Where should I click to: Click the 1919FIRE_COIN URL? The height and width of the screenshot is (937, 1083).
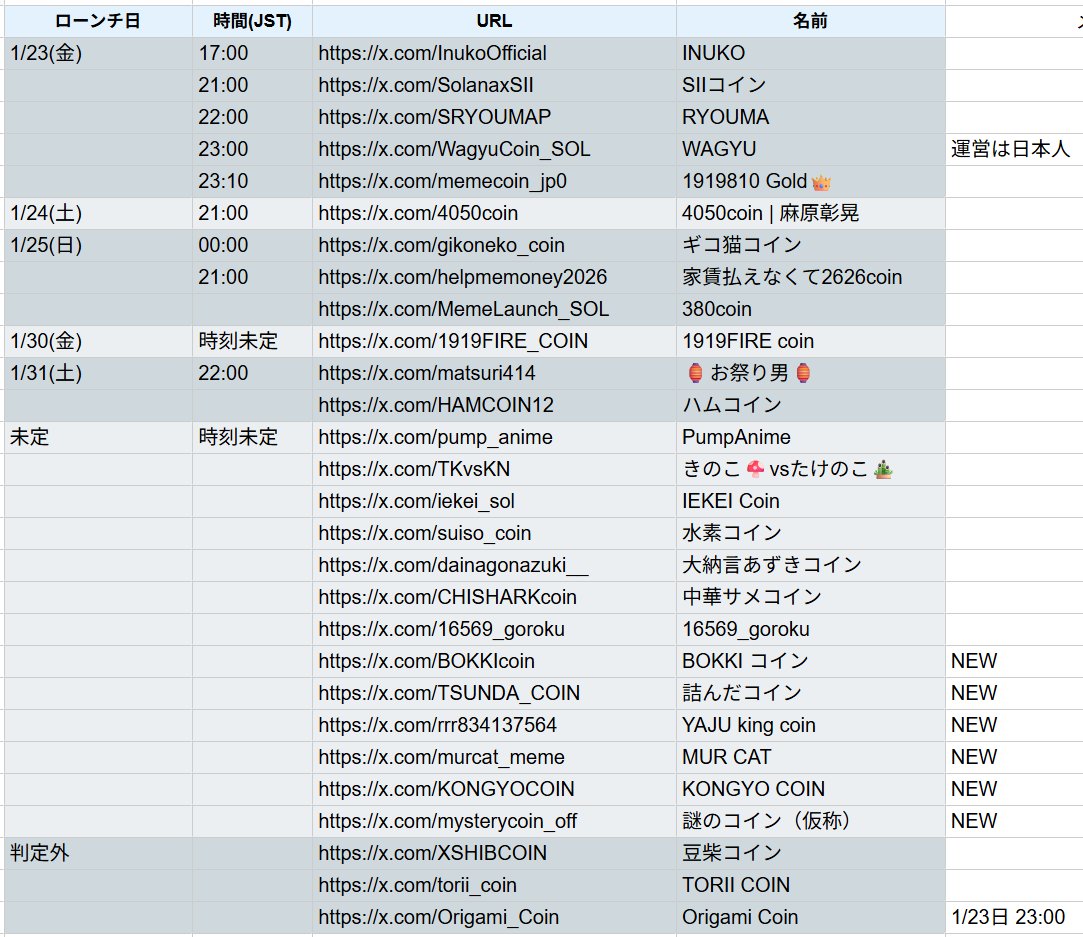[x=453, y=341]
